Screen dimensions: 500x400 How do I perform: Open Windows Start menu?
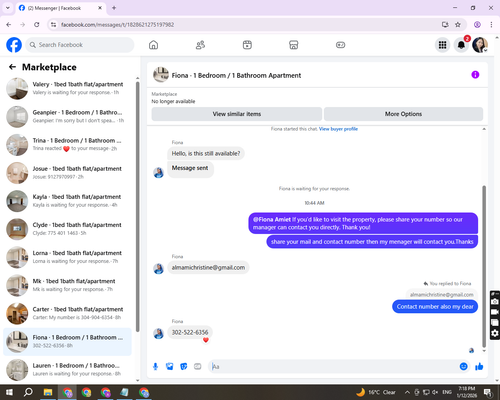[9, 392]
